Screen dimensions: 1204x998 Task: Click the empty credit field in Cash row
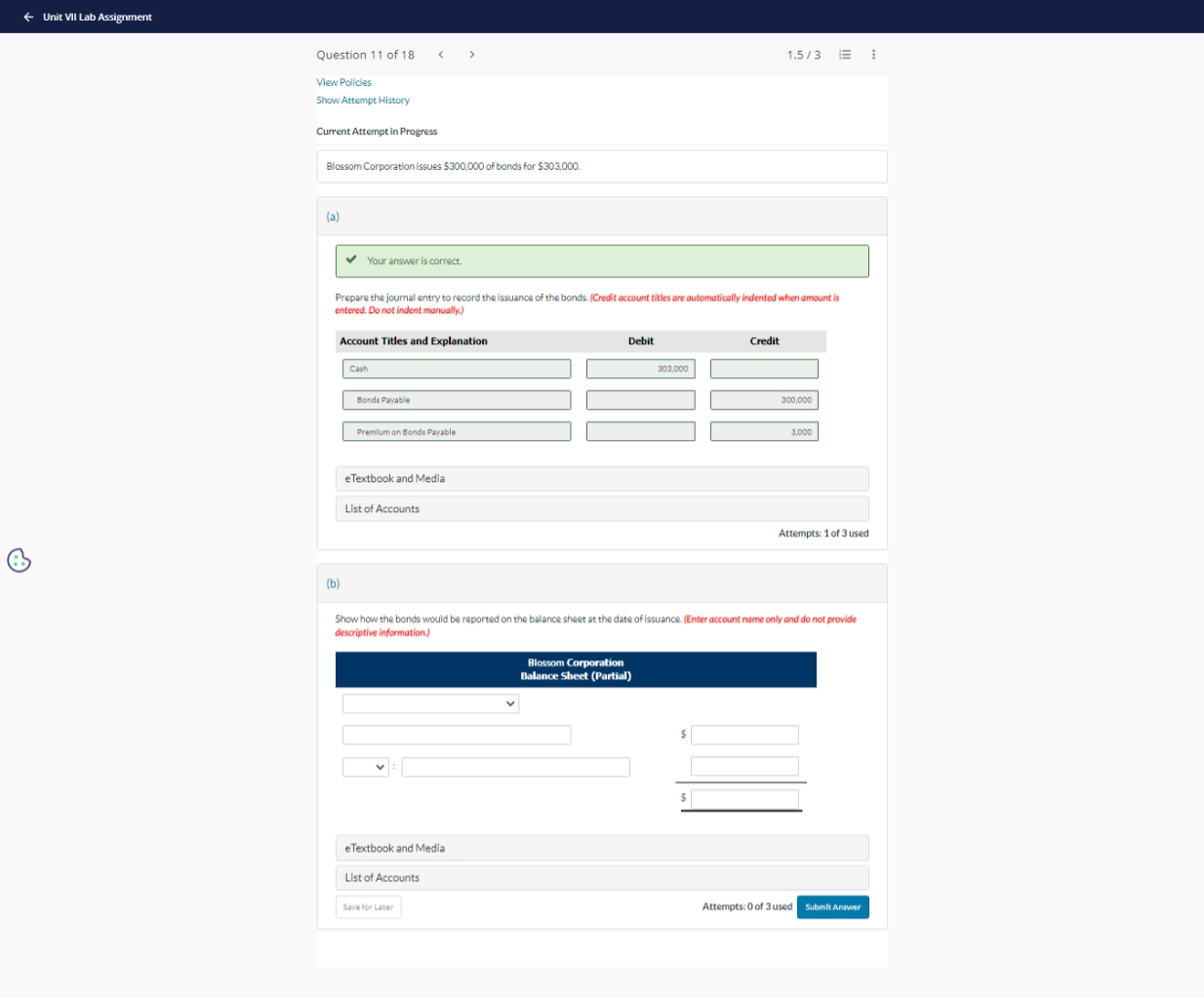[764, 369]
